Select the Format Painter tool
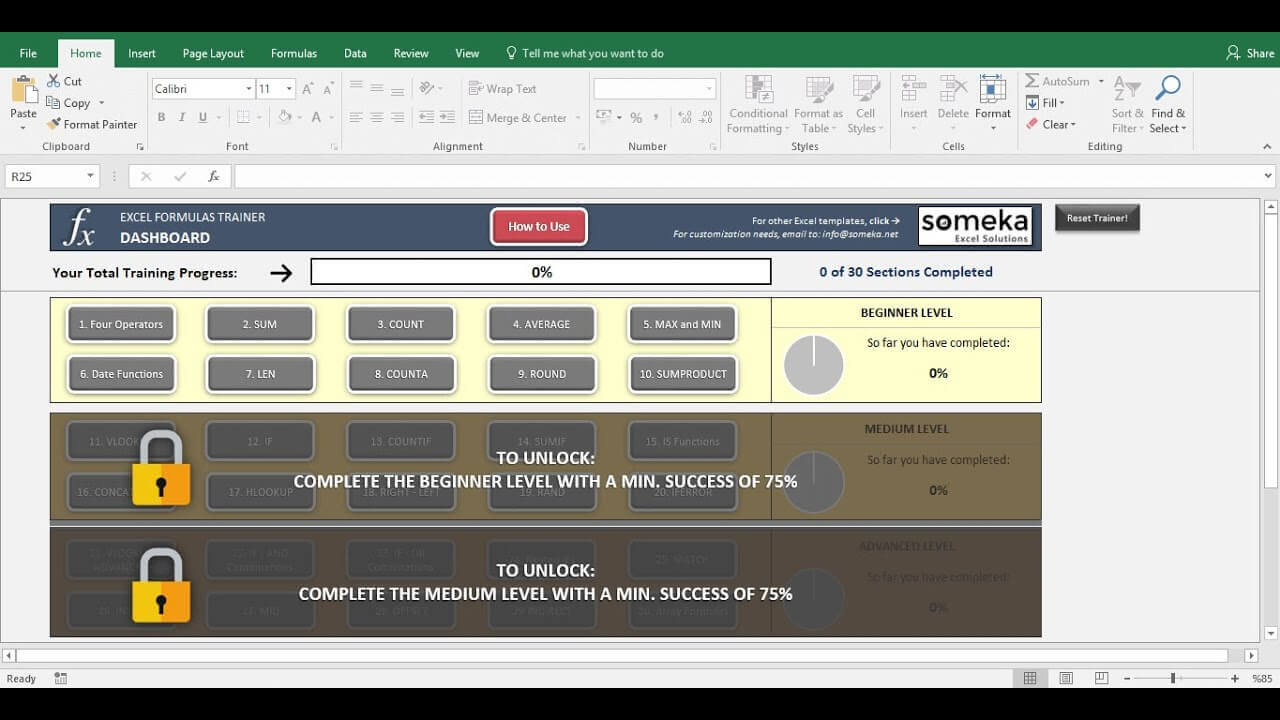Screen dimensions: 1280x720 (x=92, y=124)
